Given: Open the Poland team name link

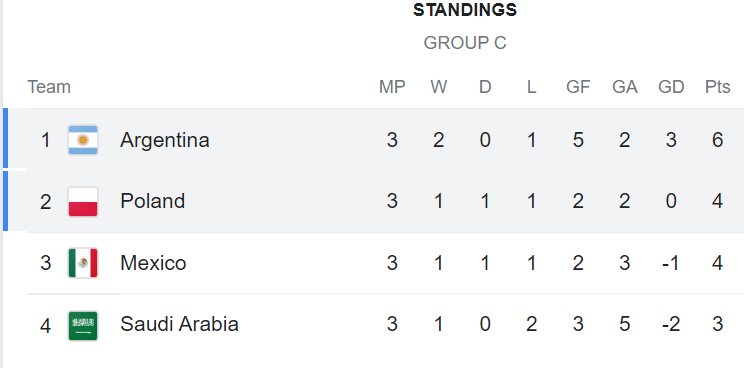Looking at the screenshot, I should [x=152, y=201].
